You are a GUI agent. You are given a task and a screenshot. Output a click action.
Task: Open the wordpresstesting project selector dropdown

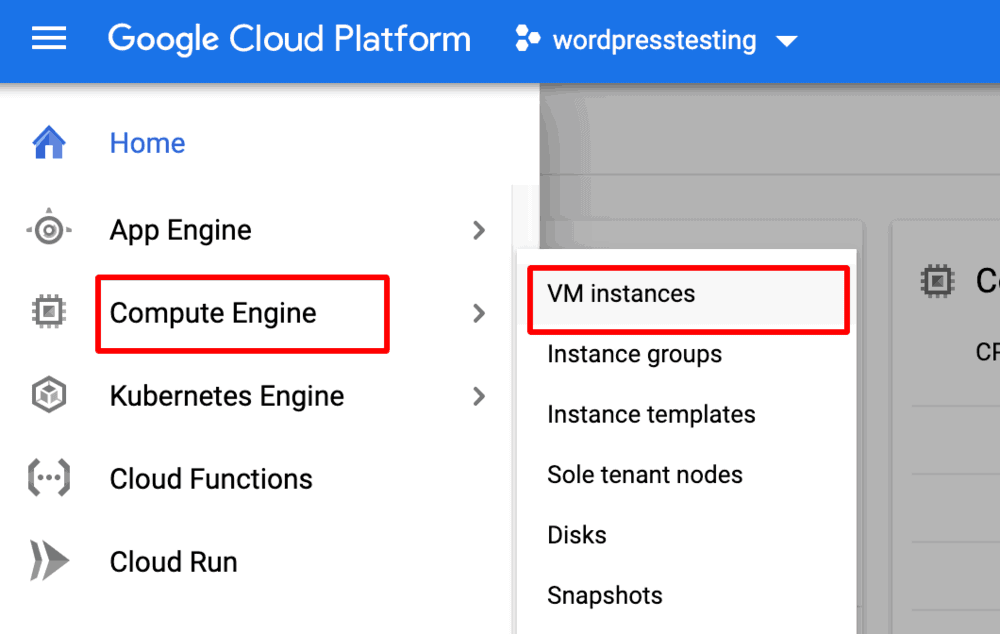[x=786, y=41]
